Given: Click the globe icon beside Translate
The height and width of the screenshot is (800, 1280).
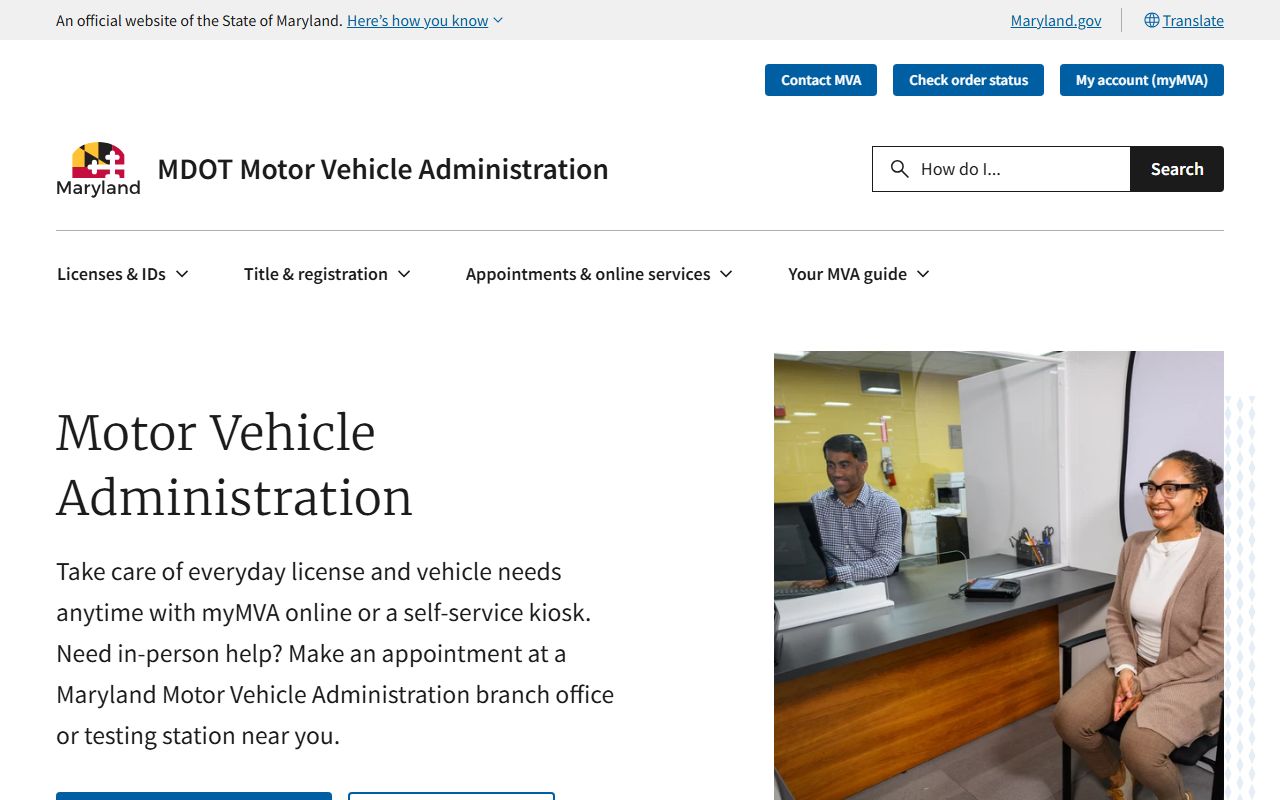Looking at the screenshot, I should (1152, 20).
